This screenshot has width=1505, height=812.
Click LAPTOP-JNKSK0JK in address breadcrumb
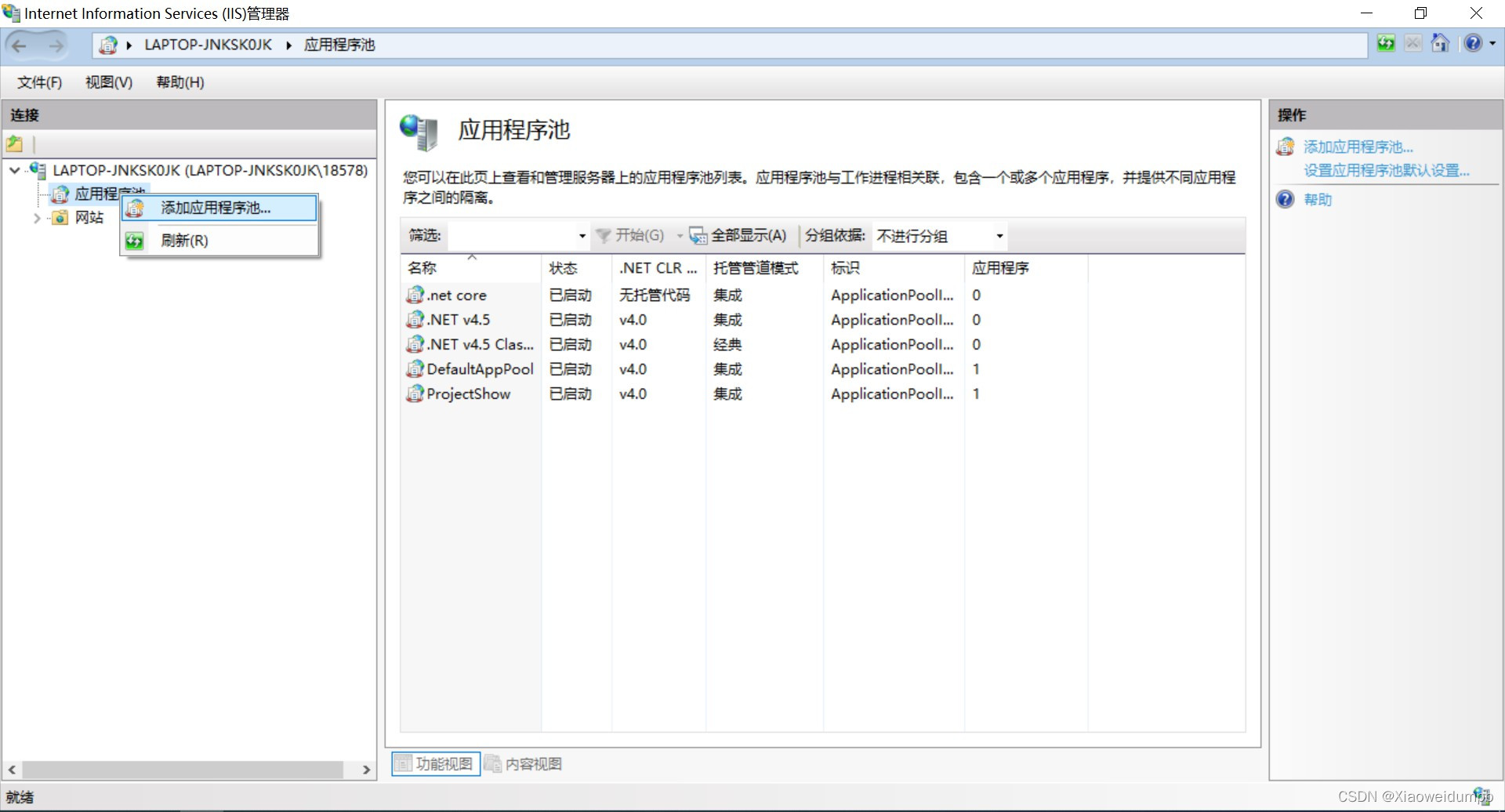pos(208,45)
